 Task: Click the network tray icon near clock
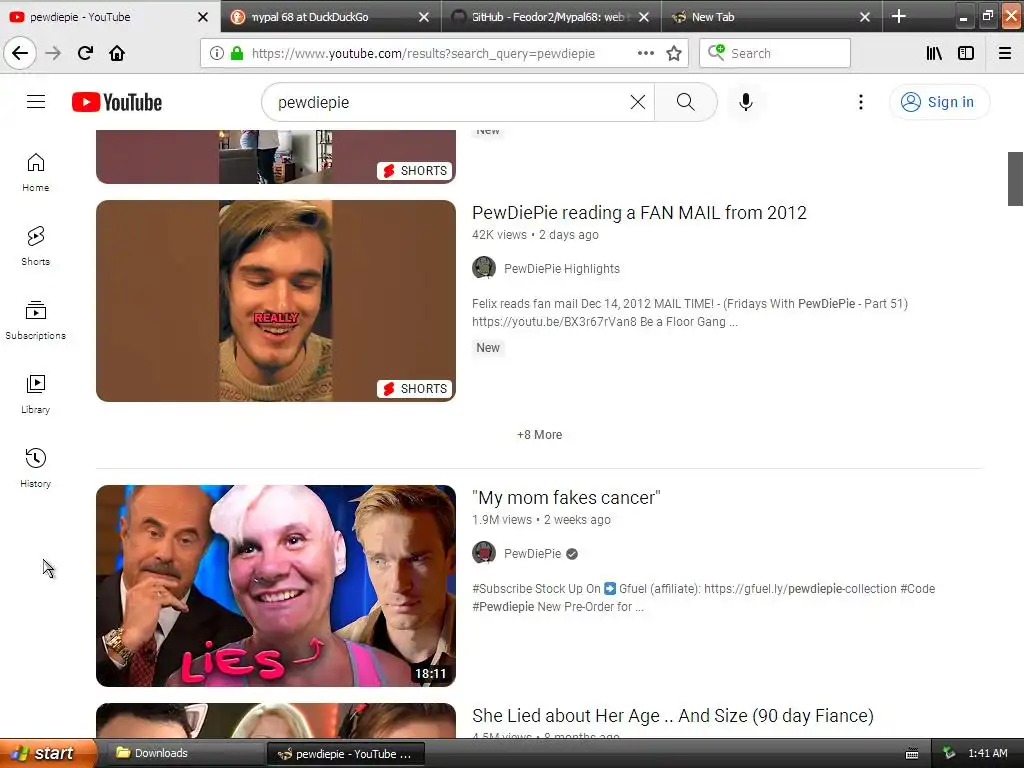click(x=949, y=753)
